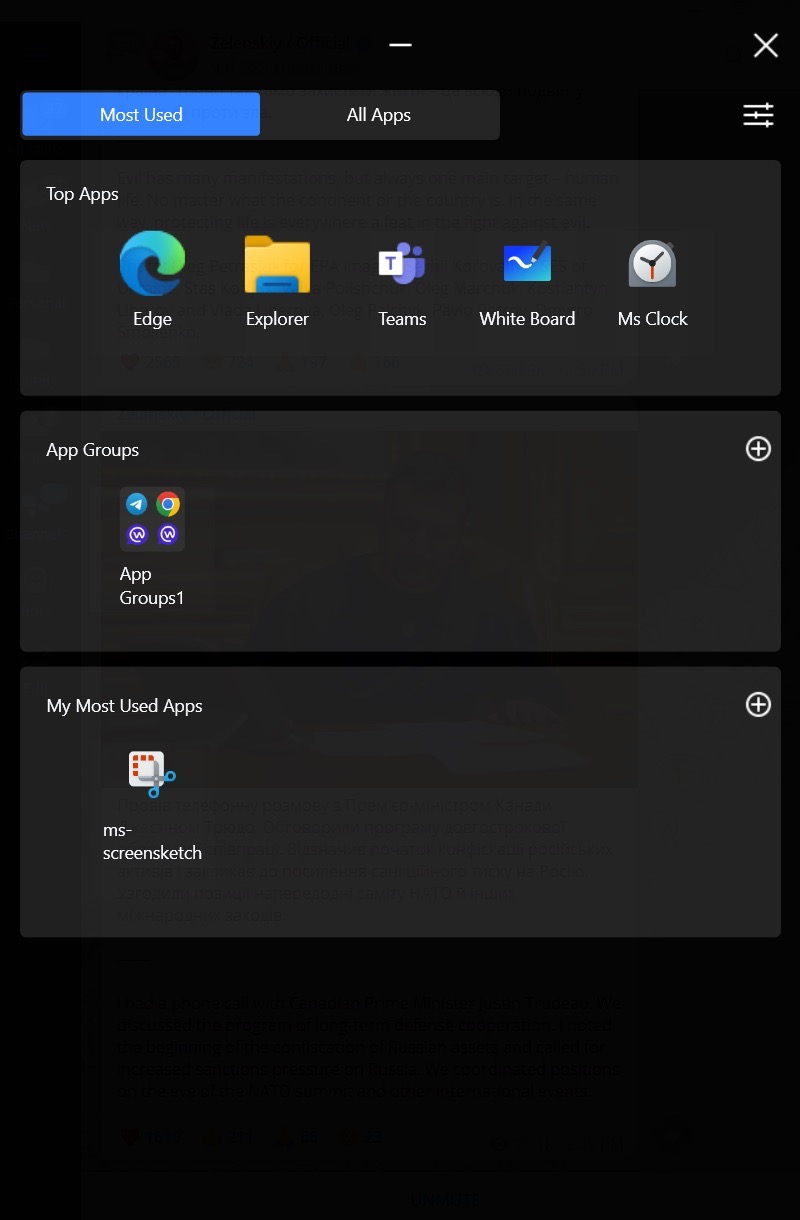Open the settings sliders icon

(x=759, y=115)
